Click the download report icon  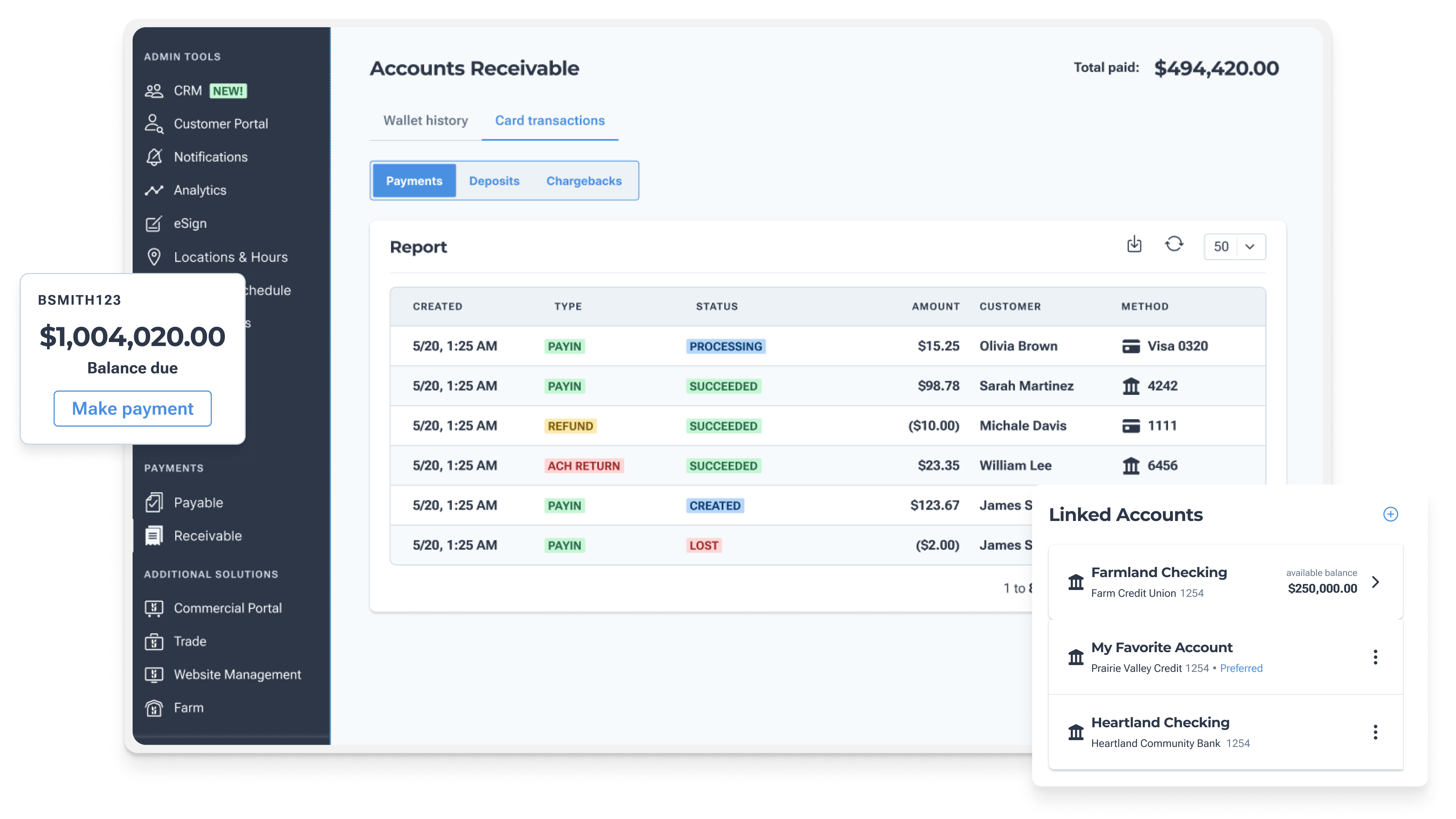click(x=1134, y=244)
